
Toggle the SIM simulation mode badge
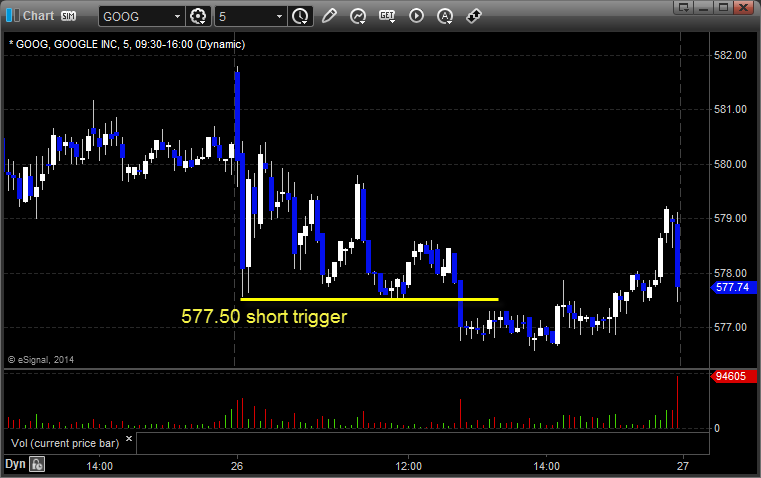[x=68, y=16]
